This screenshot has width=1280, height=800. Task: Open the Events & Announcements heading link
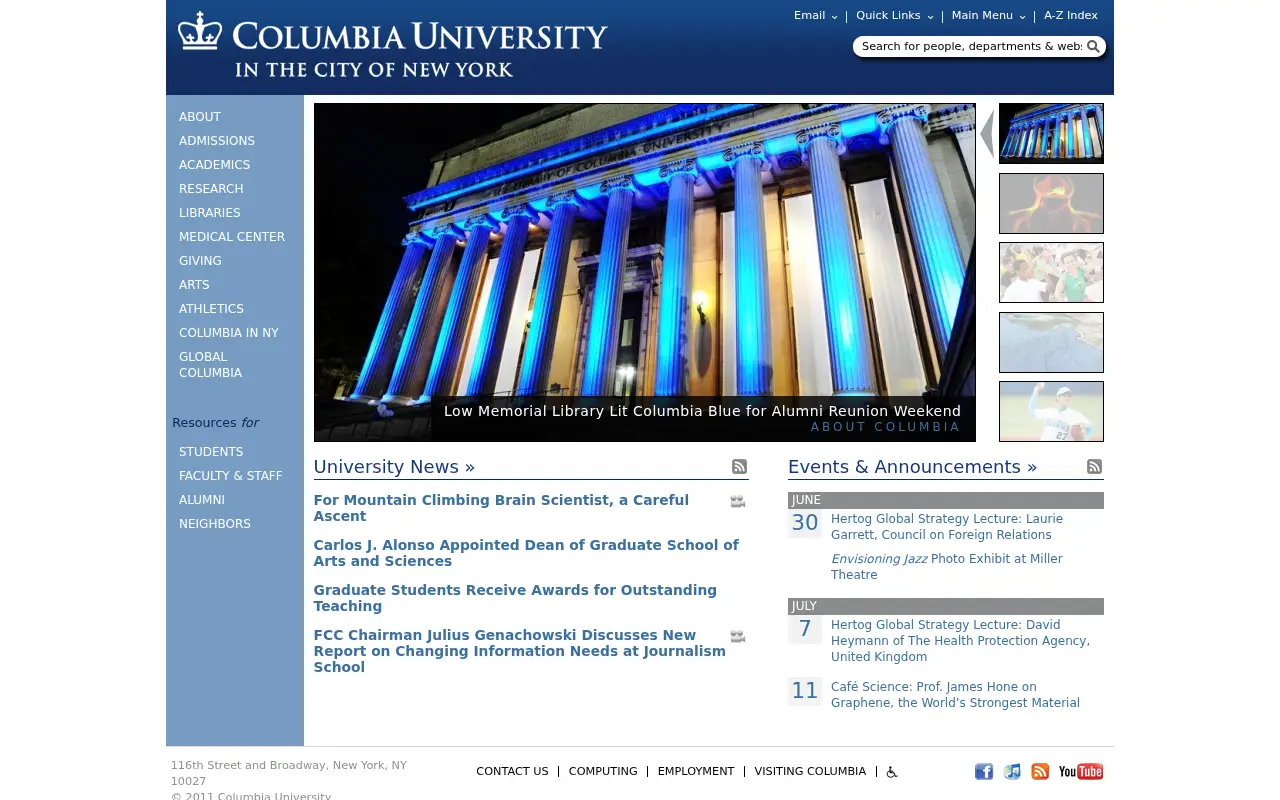tap(913, 467)
